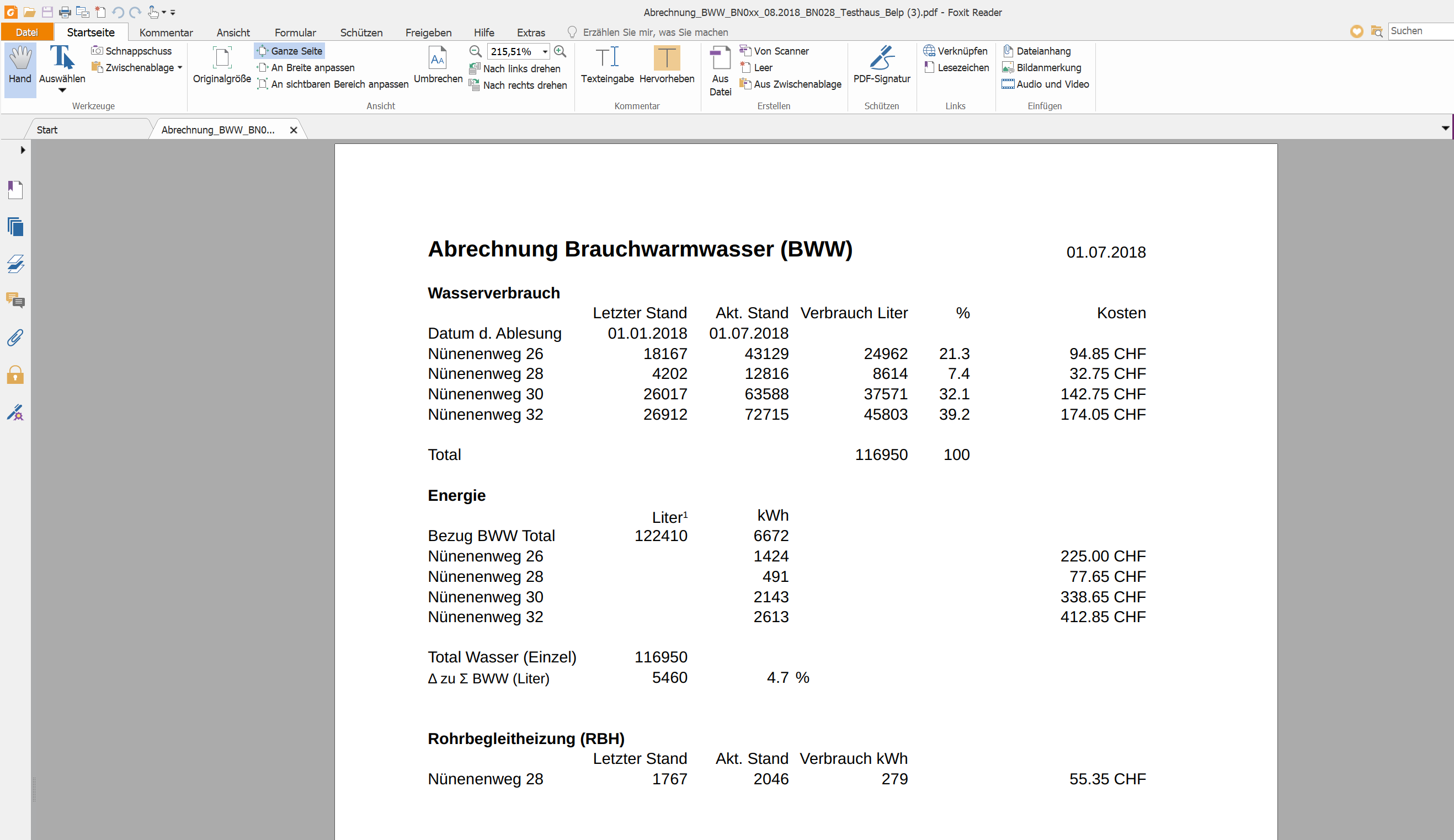Open the document tab list dropdown arrow
Viewport: 1454px width, 840px height.
click(x=1445, y=128)
